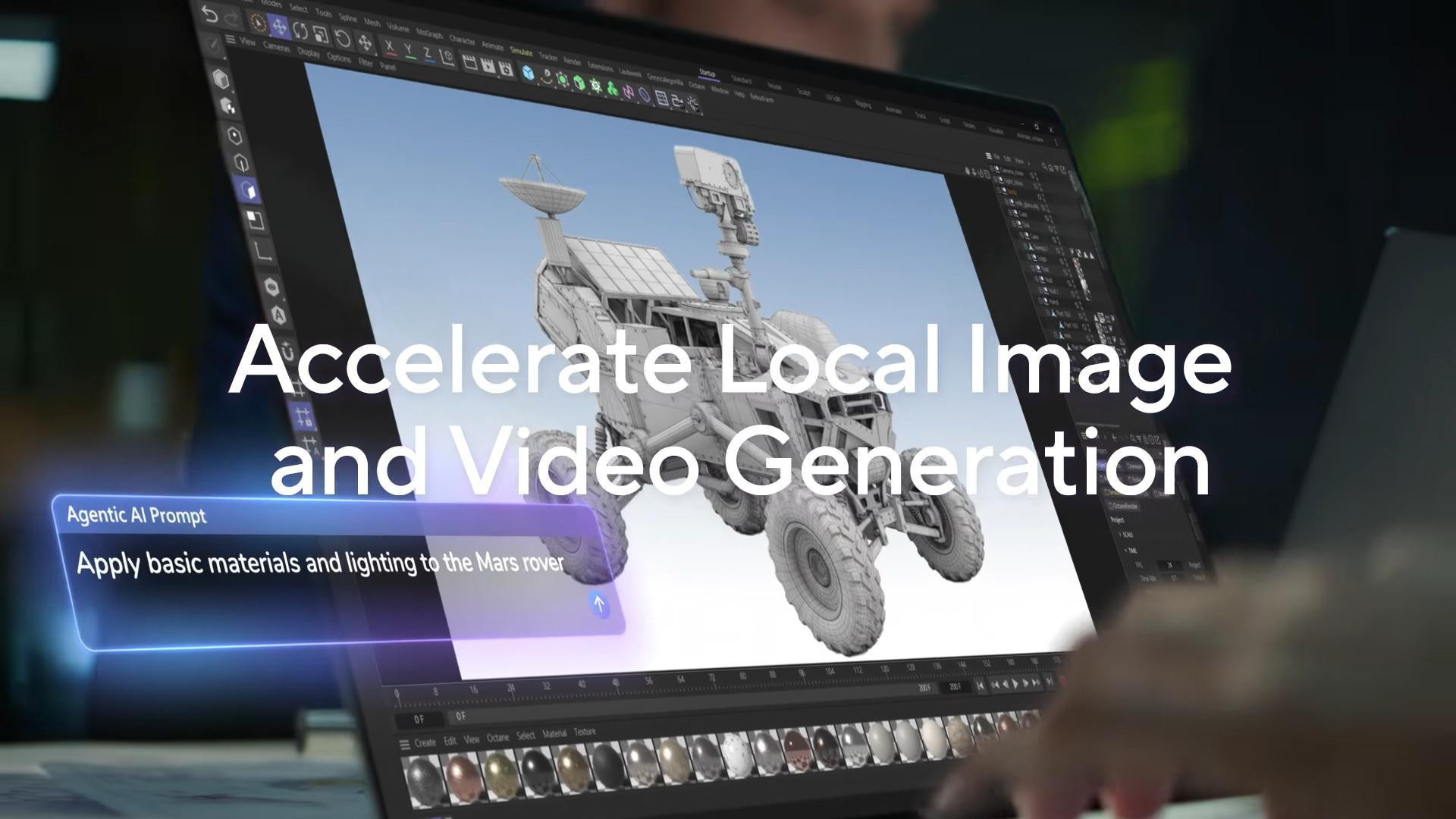Viewport: 1456px width, 819px height.
Task: Click Create in the material manager
Action: pyautogui.click(x=425, y=742)
